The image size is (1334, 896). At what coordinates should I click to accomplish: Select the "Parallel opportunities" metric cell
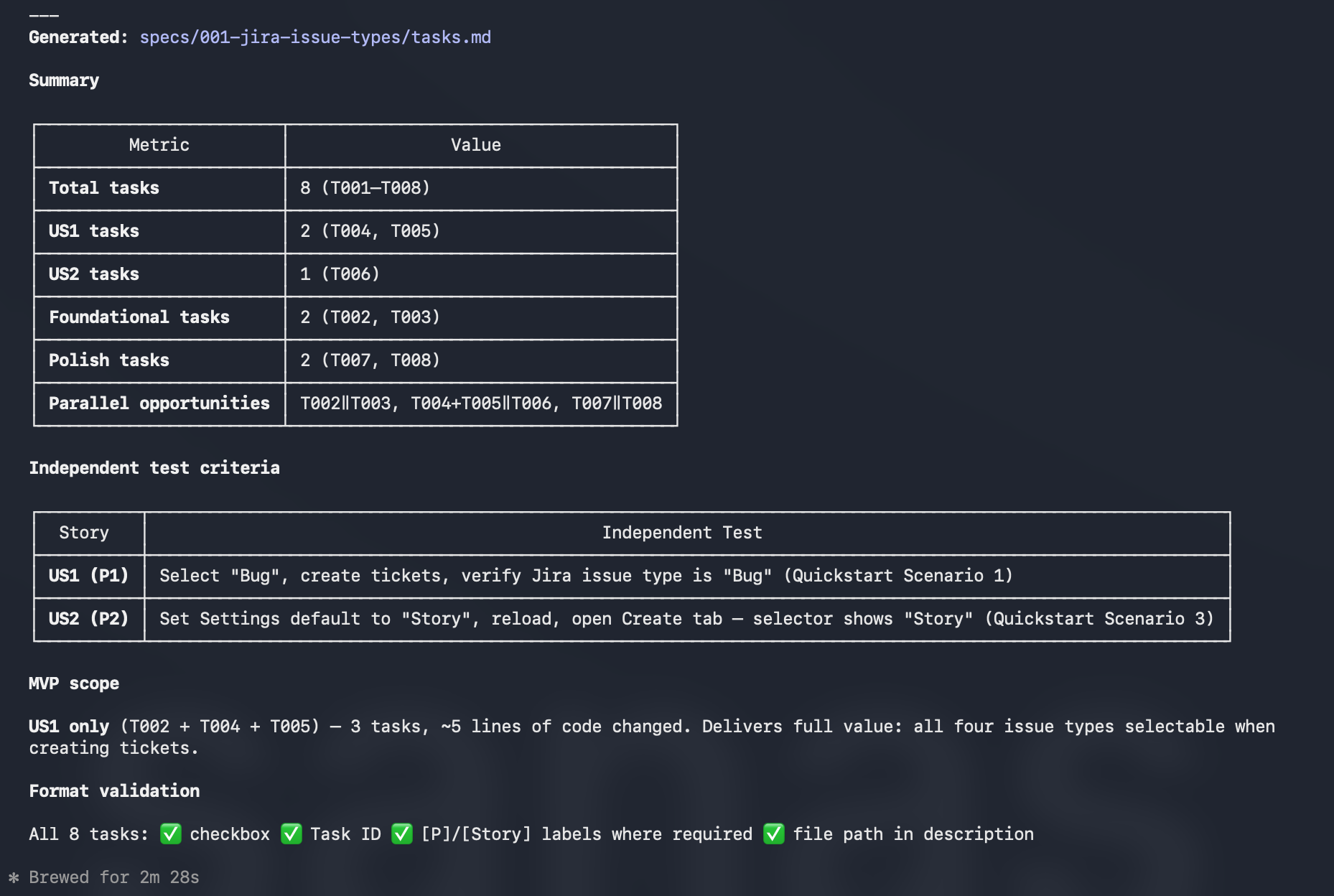159,403
